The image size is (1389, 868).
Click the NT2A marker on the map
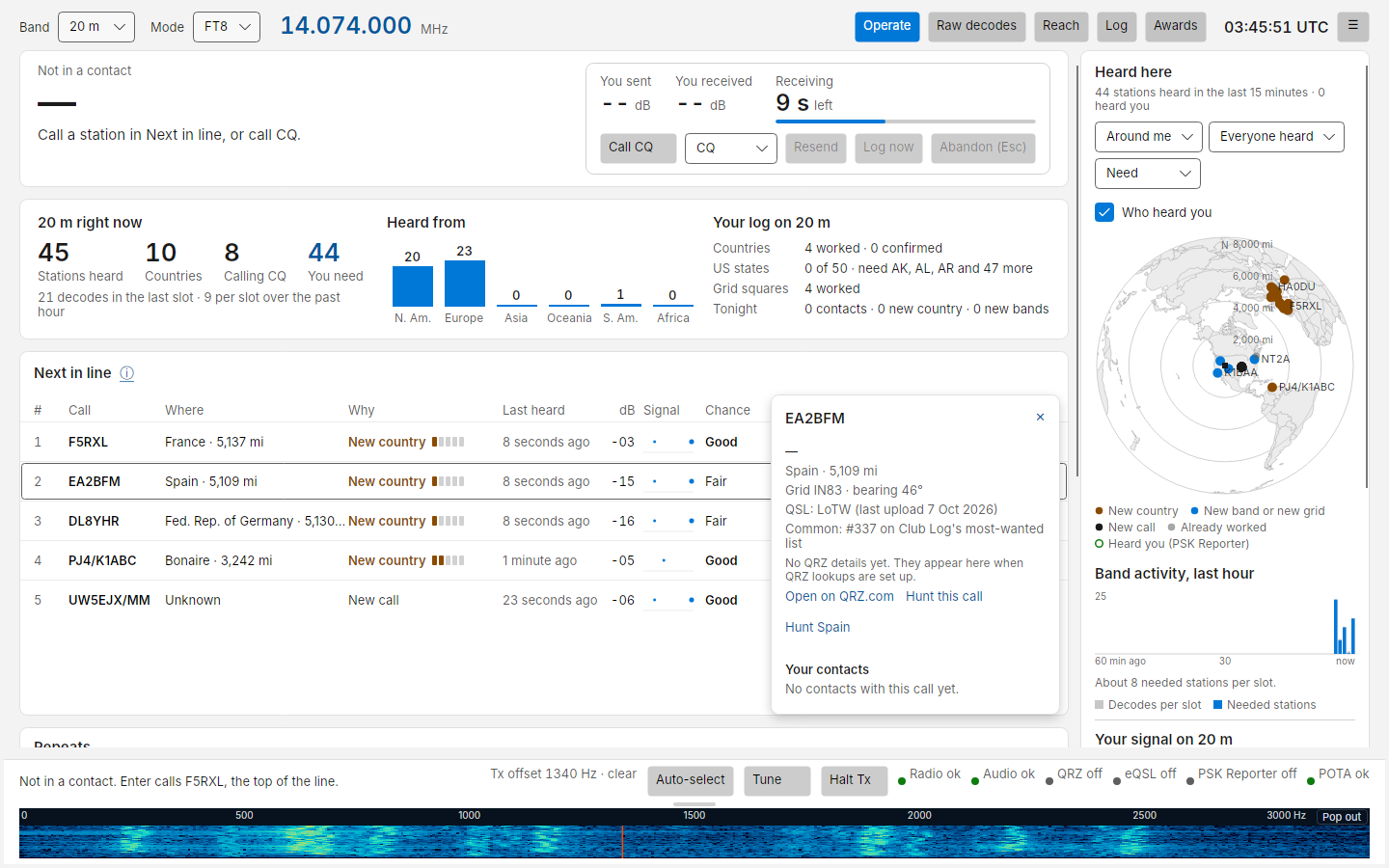coord(1254,359)
